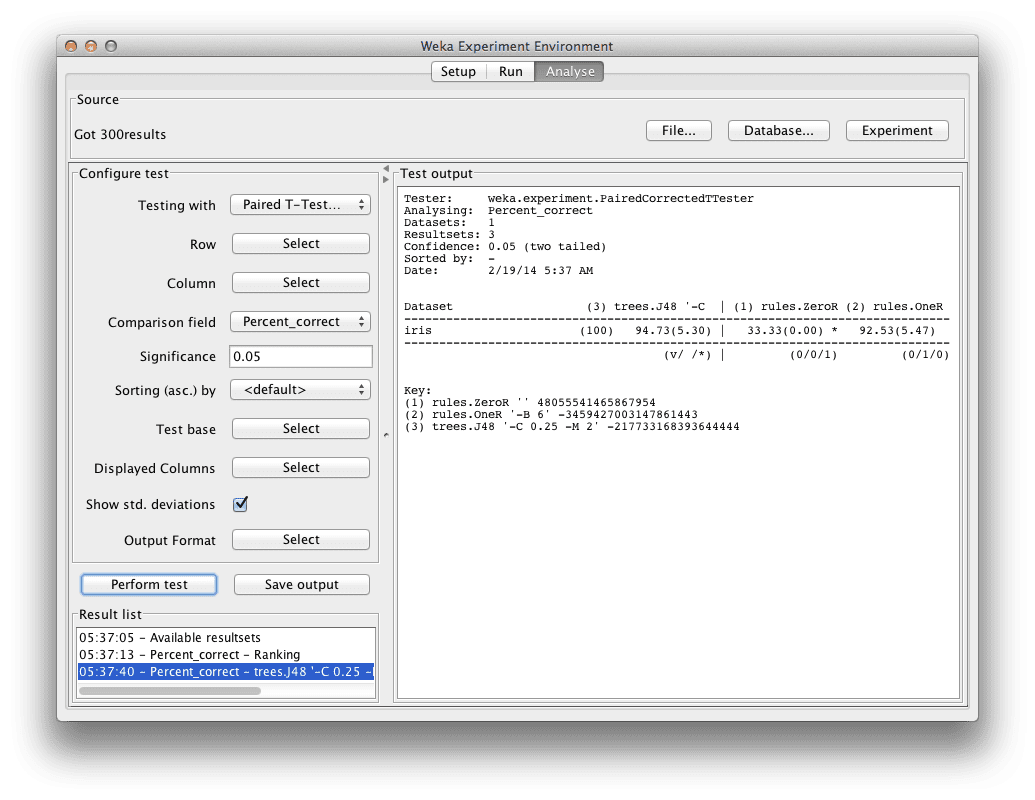The height and width of the screenshot is (800, 1035).
Task: Open the Run tab
Action: (510, 71)
